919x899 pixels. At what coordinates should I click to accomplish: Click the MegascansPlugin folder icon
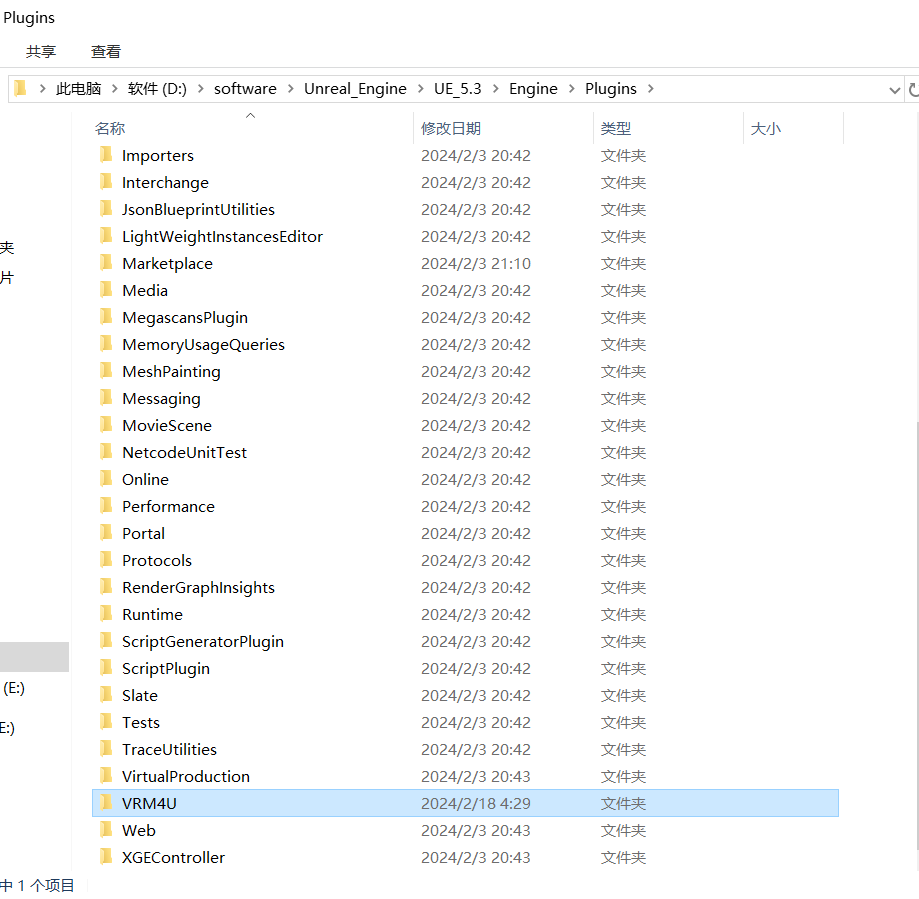pos(106,316)
